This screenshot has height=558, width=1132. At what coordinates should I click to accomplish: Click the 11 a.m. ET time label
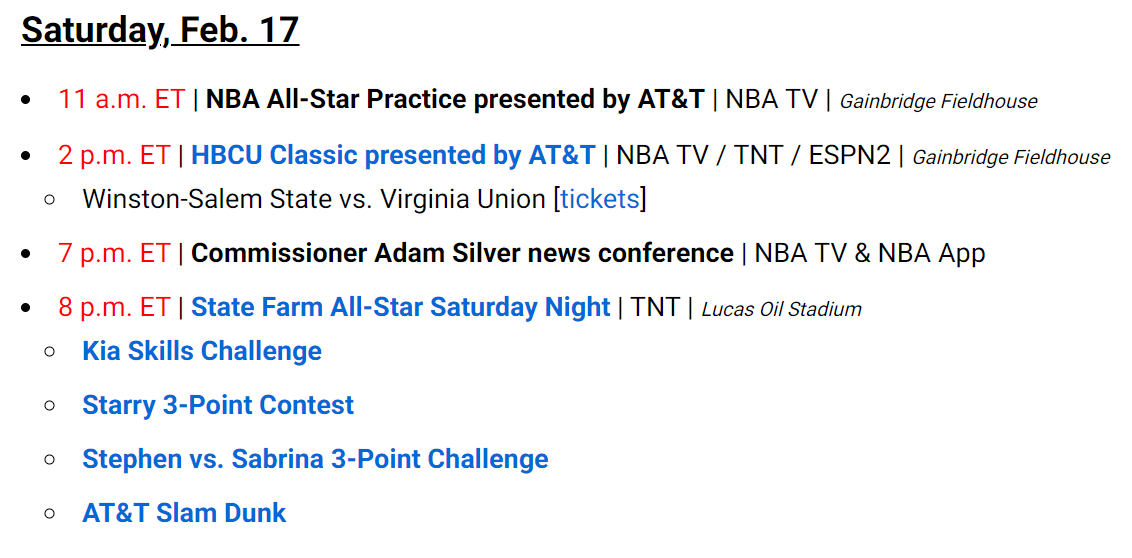coord(122,100)
